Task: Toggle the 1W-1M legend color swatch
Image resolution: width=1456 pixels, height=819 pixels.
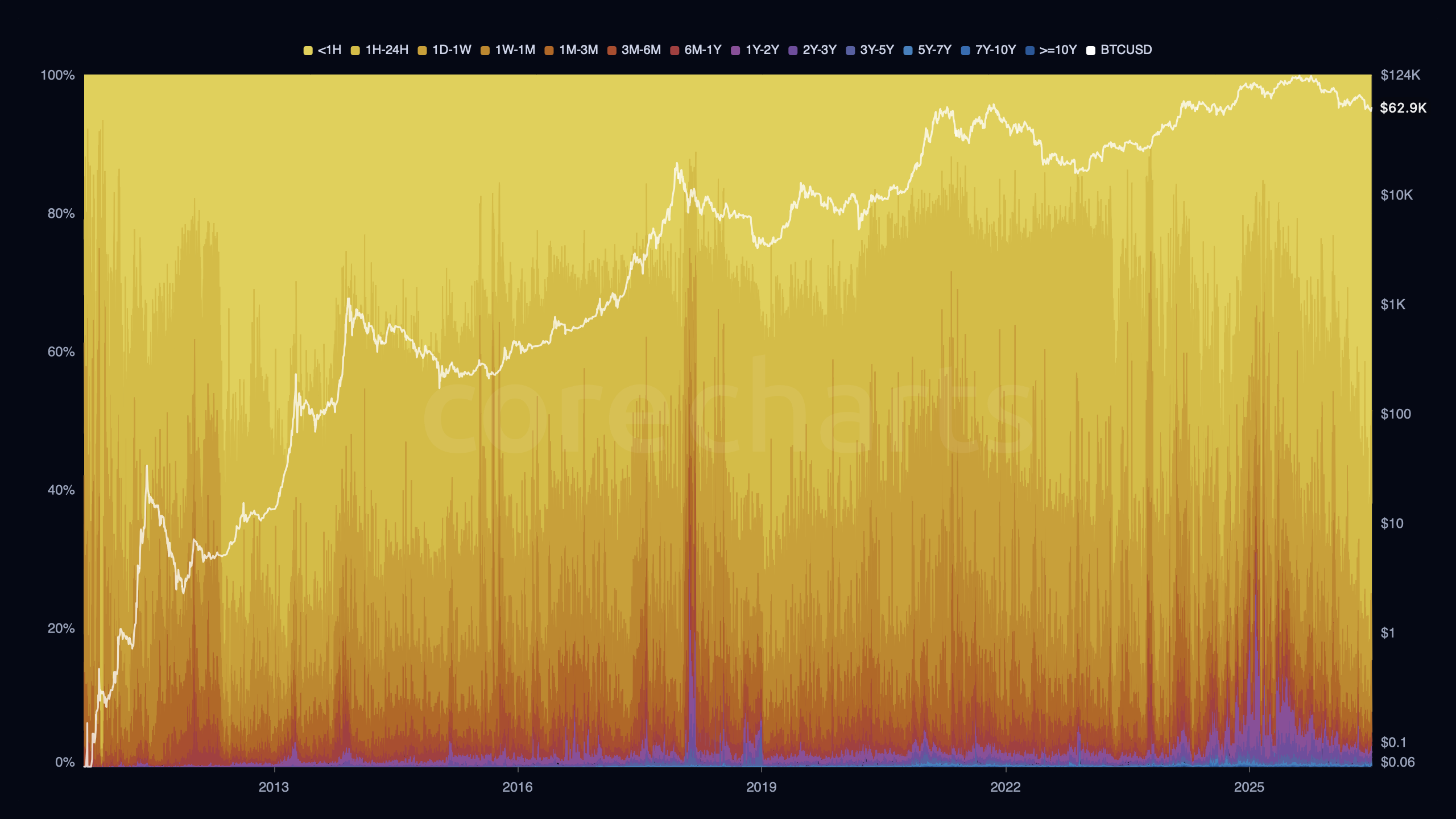Action: tap(485, 50)
